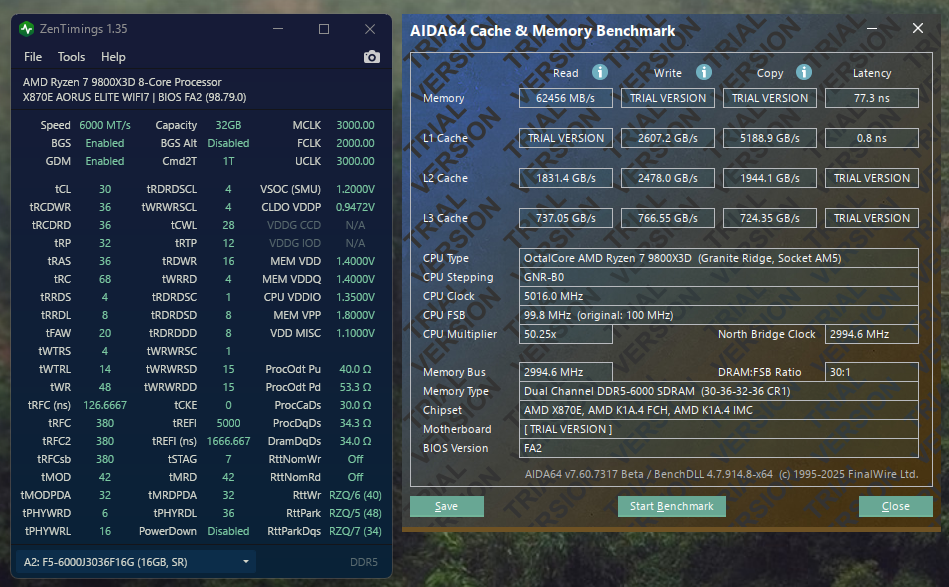The height and width of the screenshot is (587, 949).
Task: Capture a screenshot with the camera icon
Action: [372, 57]
